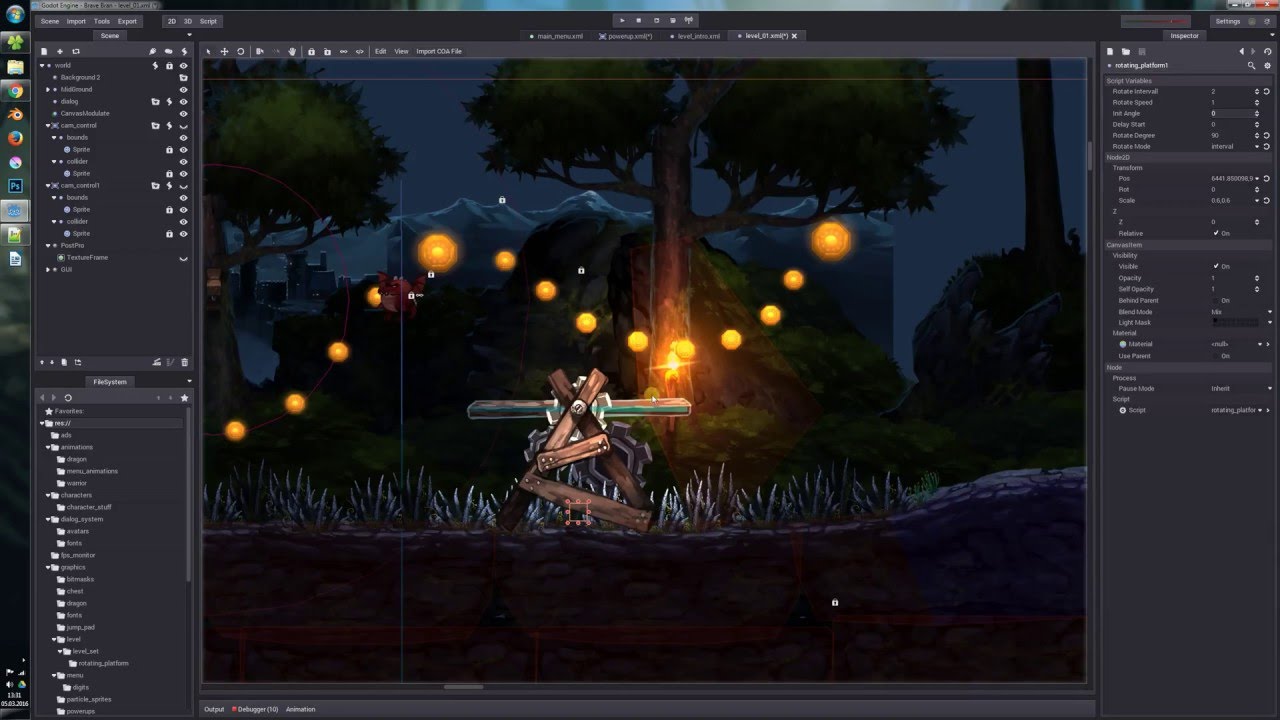The width and height of the screenshot is (1280, 720).
Task: Click the Init Angle value field
Action: 1232,113
